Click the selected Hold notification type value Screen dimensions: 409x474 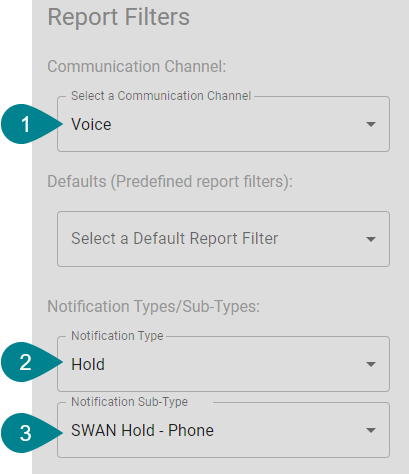(x=88, y=364)
